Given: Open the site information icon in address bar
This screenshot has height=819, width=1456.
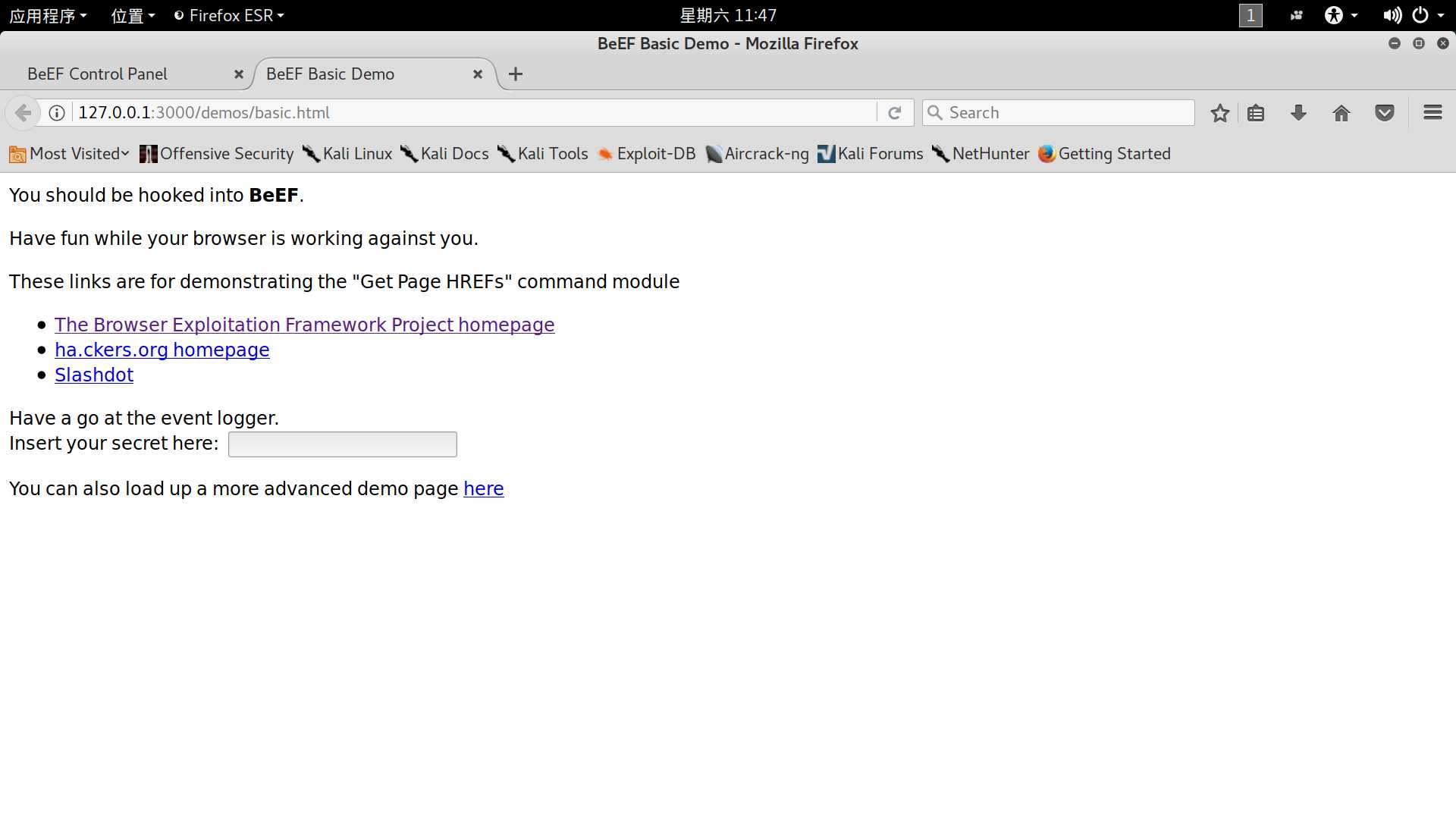Looking at the screenshot, I should 57,113.
